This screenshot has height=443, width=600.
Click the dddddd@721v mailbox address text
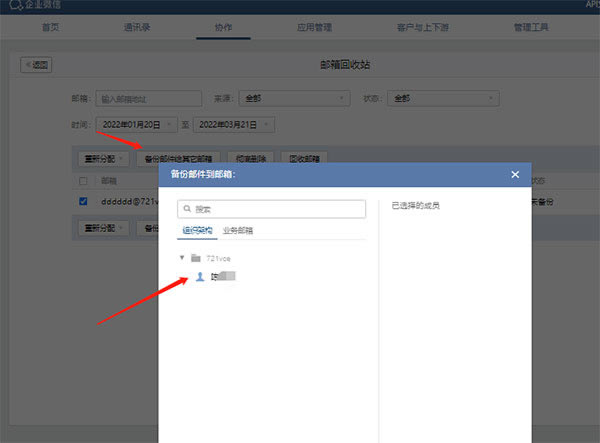[x=129, y=201]
